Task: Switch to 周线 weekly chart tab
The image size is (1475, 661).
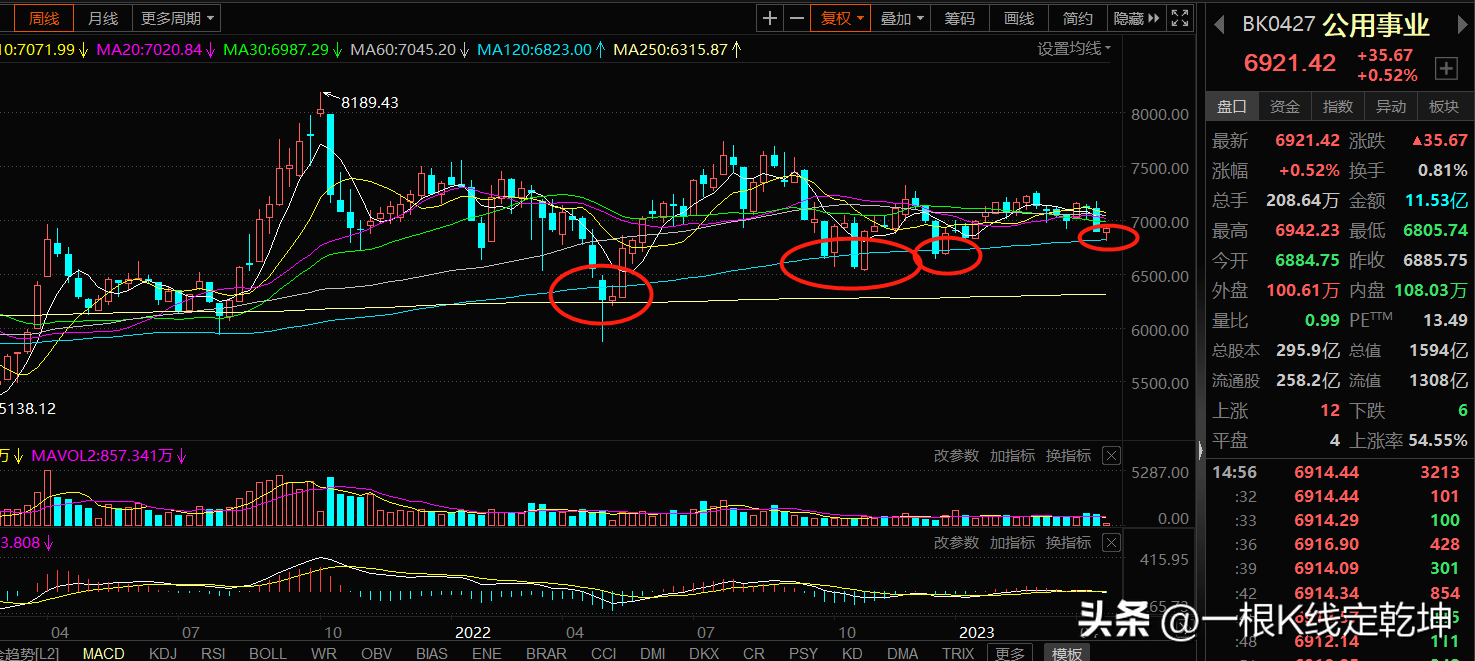Action: [x=44, y=18]
